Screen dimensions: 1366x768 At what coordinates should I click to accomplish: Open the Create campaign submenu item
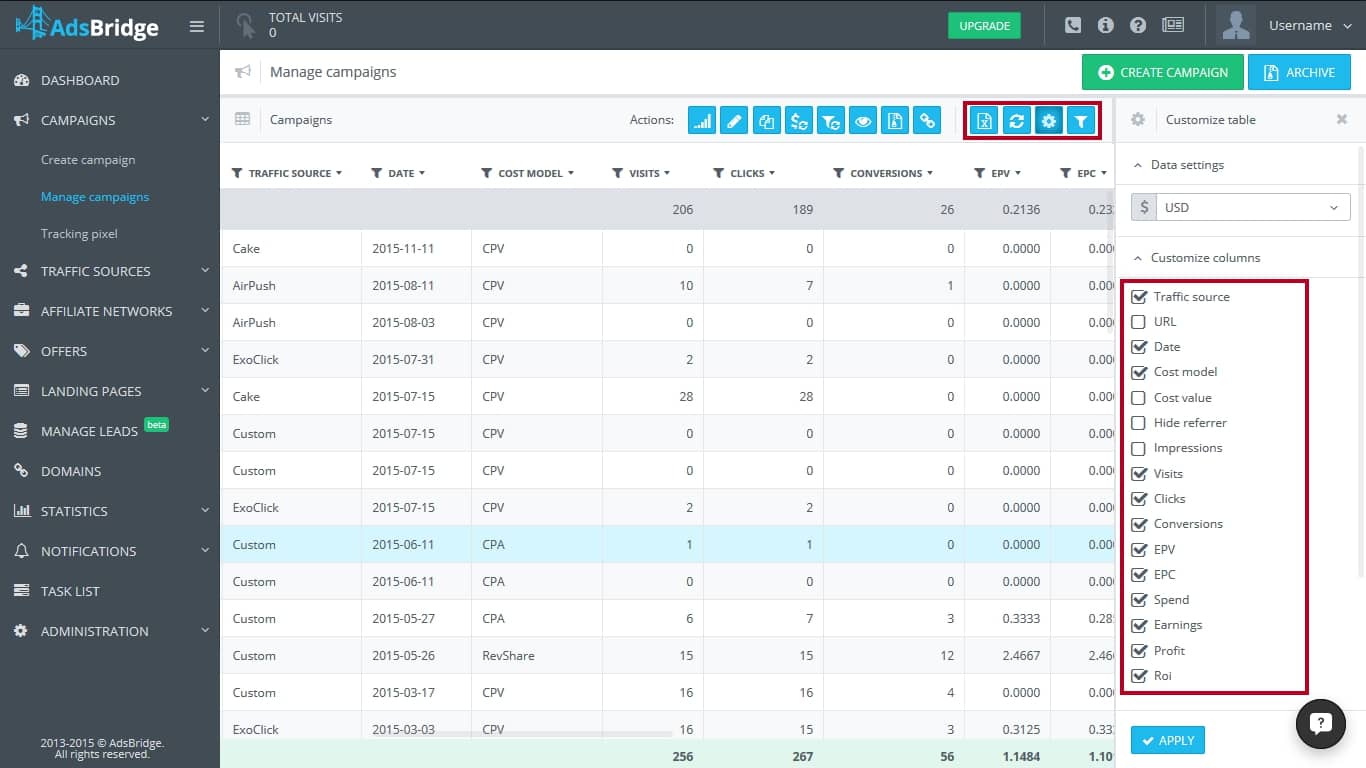coord(88,160)
